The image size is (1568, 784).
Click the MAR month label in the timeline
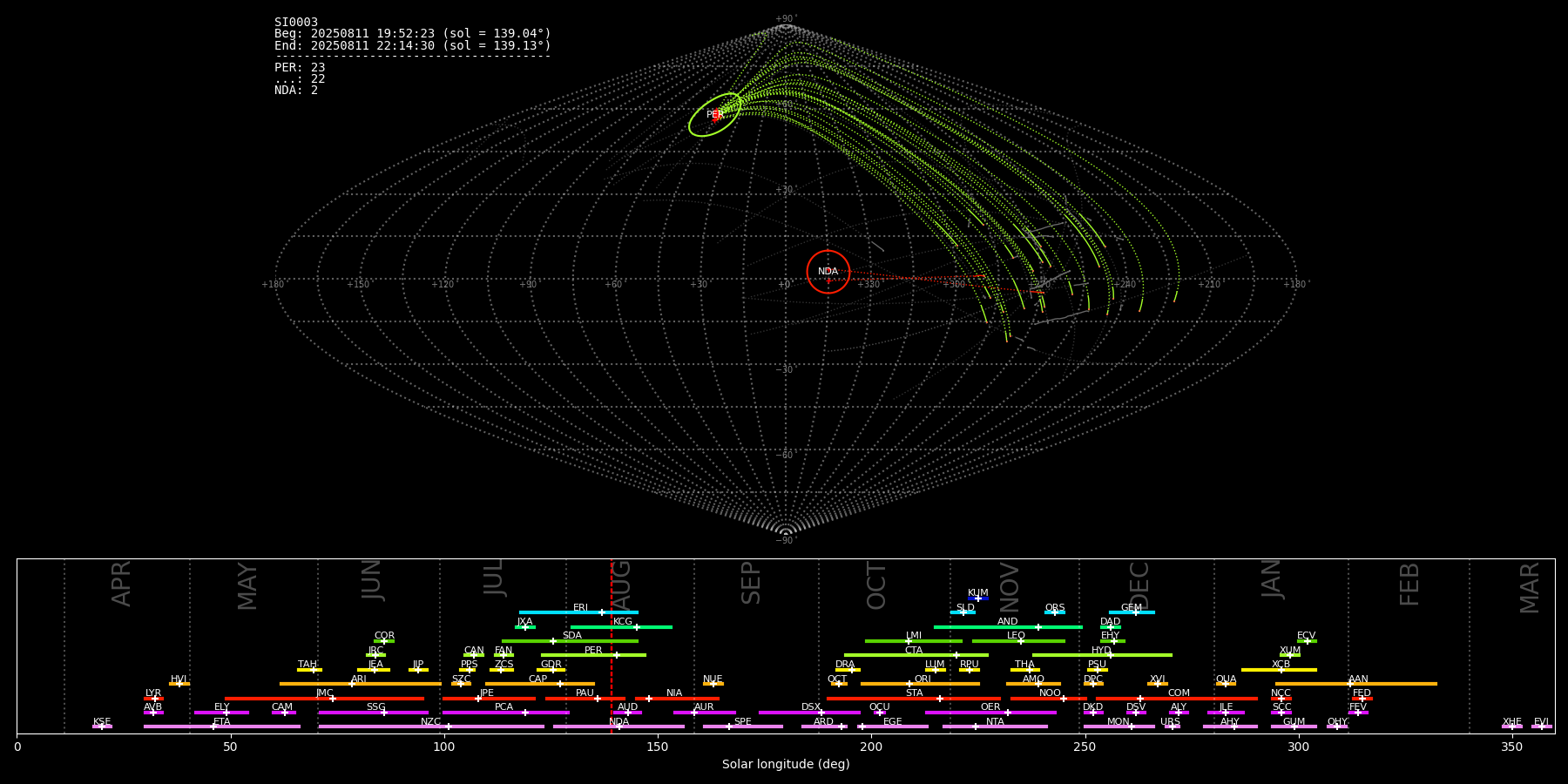coord(1530,588)
